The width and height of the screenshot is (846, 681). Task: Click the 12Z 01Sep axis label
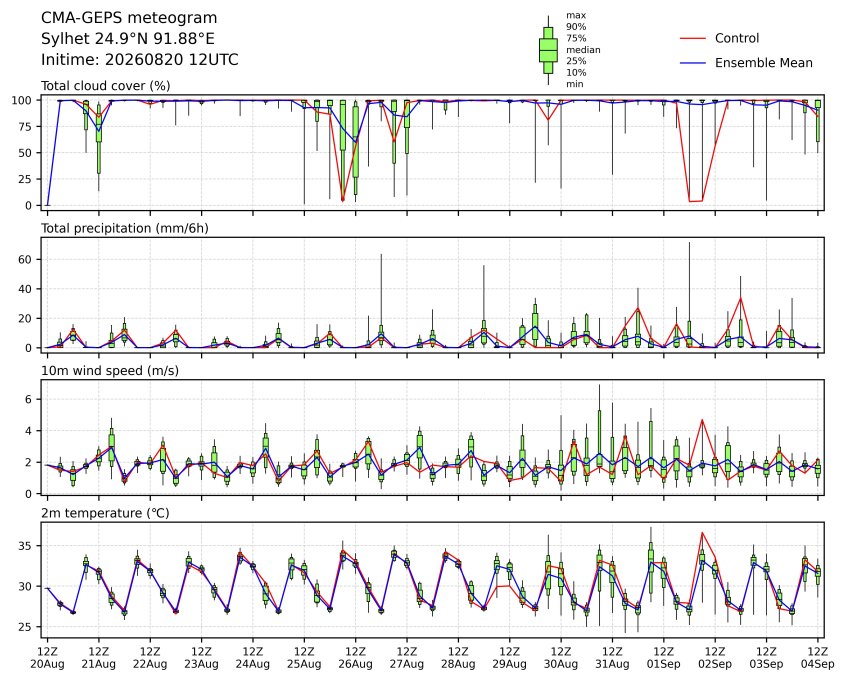pos(664,658)
